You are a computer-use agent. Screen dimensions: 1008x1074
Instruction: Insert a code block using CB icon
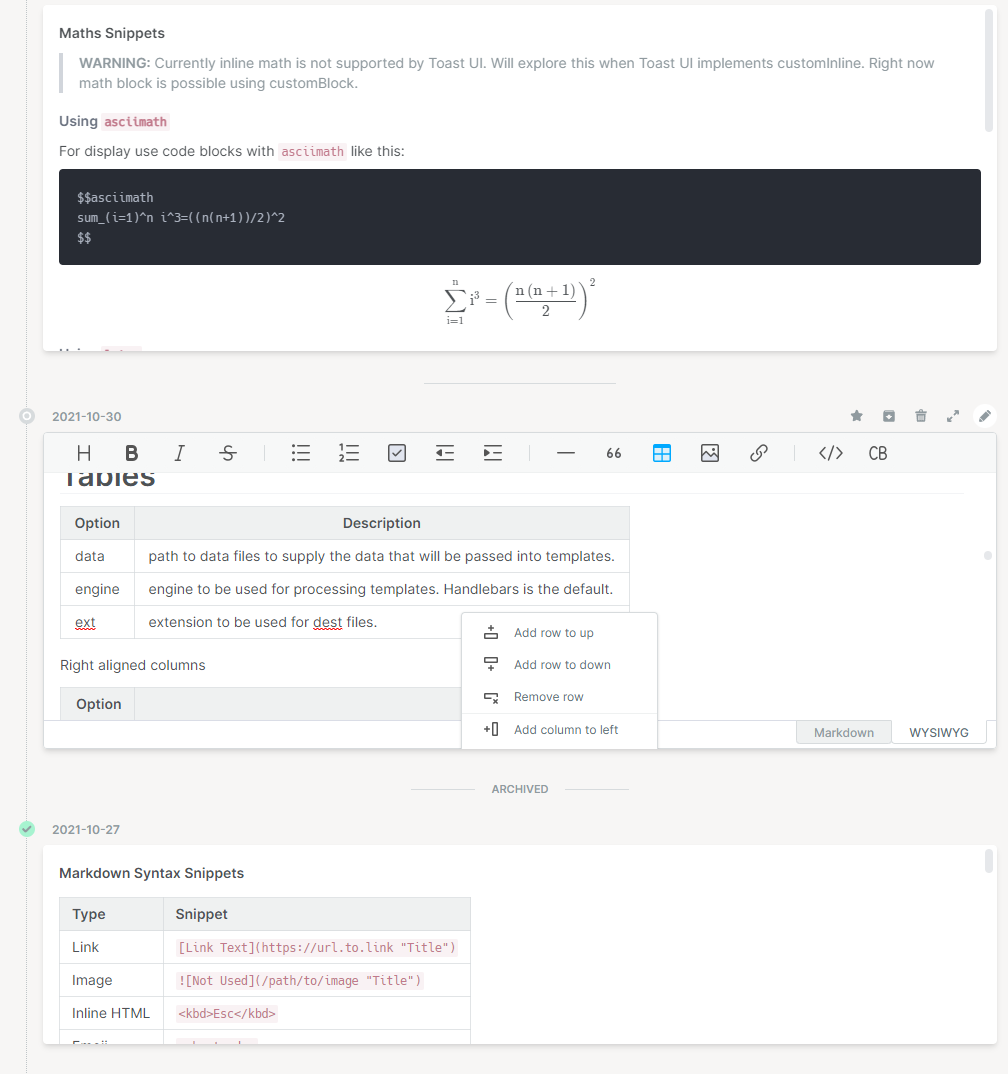tap(878, 453)
